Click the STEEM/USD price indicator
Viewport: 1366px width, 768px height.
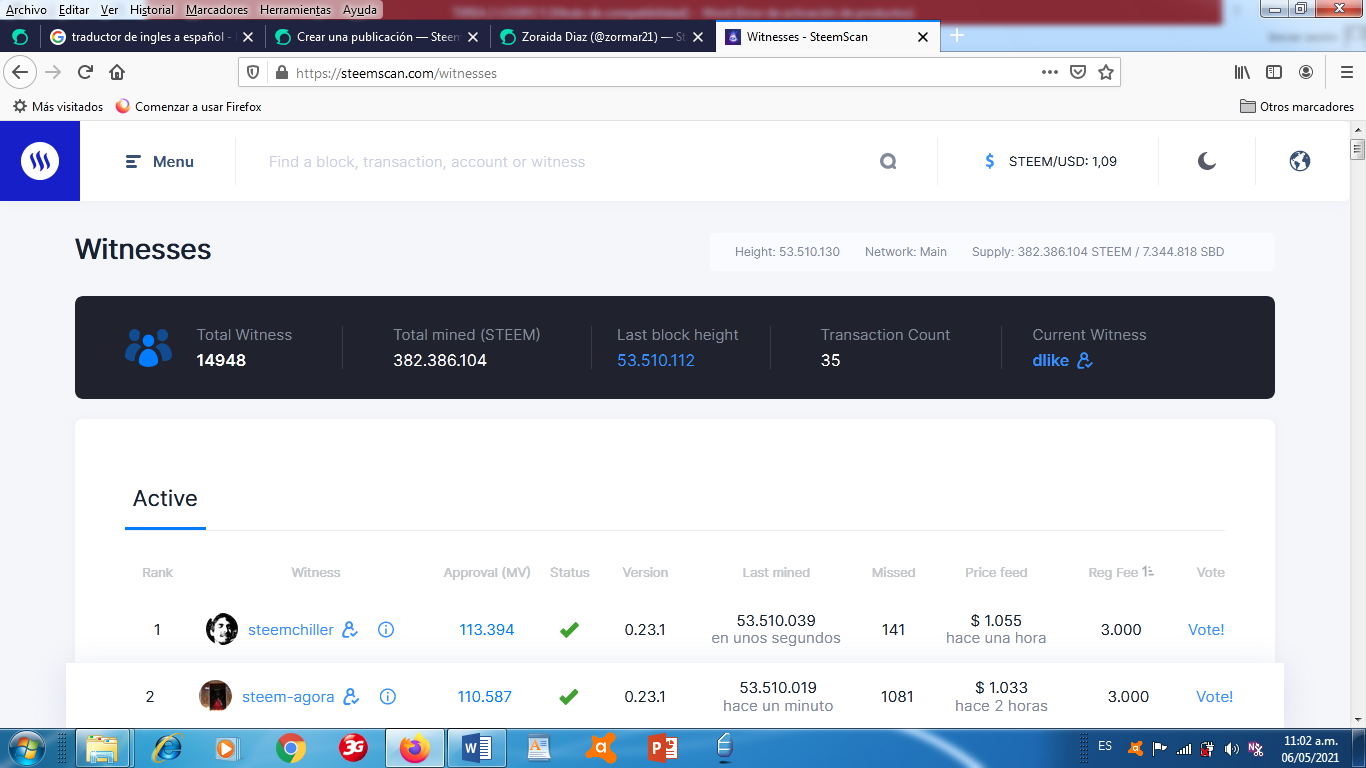point(1051,161)
